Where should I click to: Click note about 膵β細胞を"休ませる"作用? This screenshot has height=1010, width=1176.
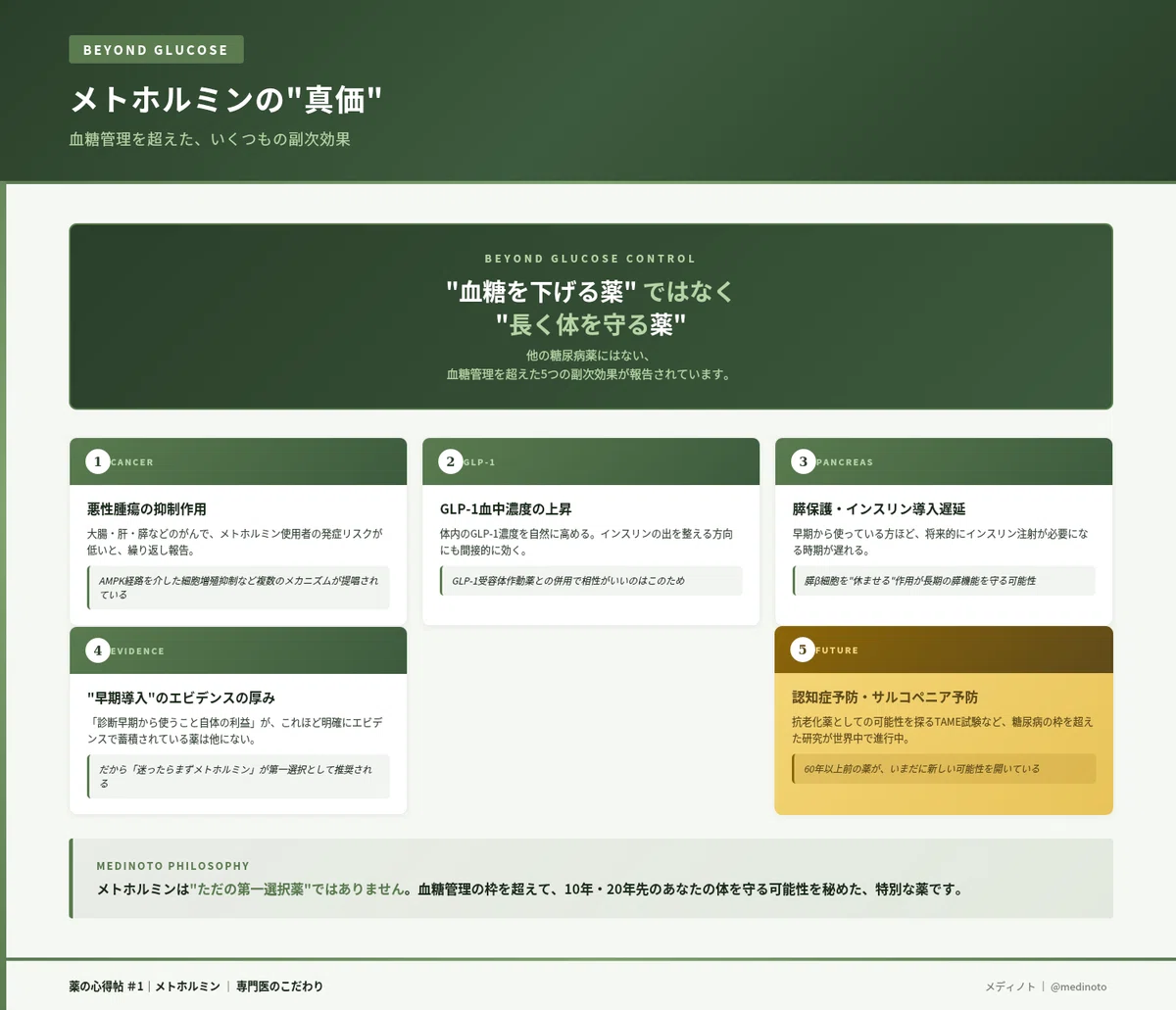coord(944,581)
